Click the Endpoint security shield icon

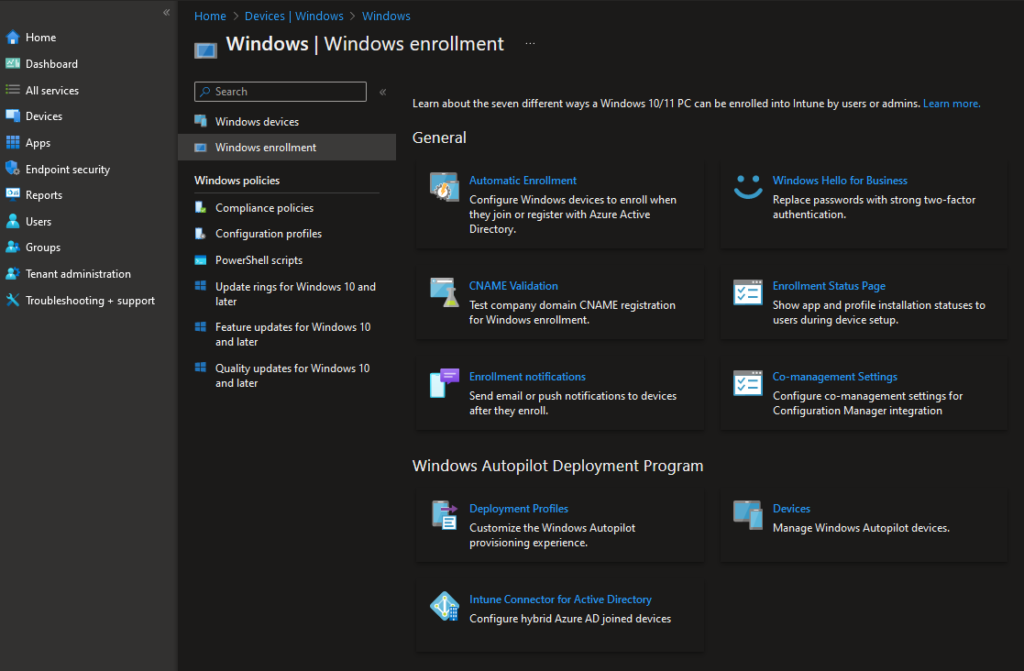point(12,169)
